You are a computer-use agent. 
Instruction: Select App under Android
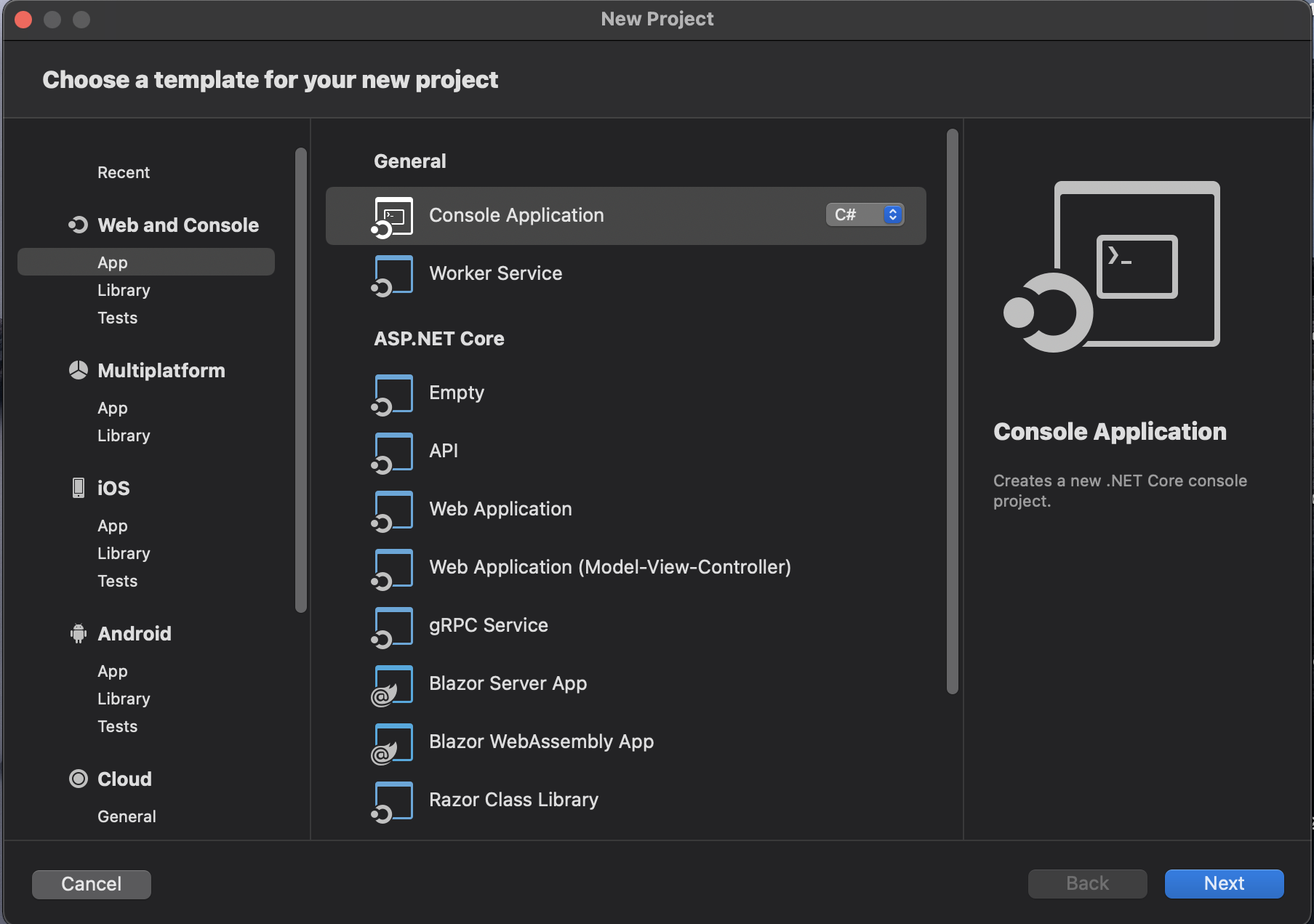[x=112, y=671]
